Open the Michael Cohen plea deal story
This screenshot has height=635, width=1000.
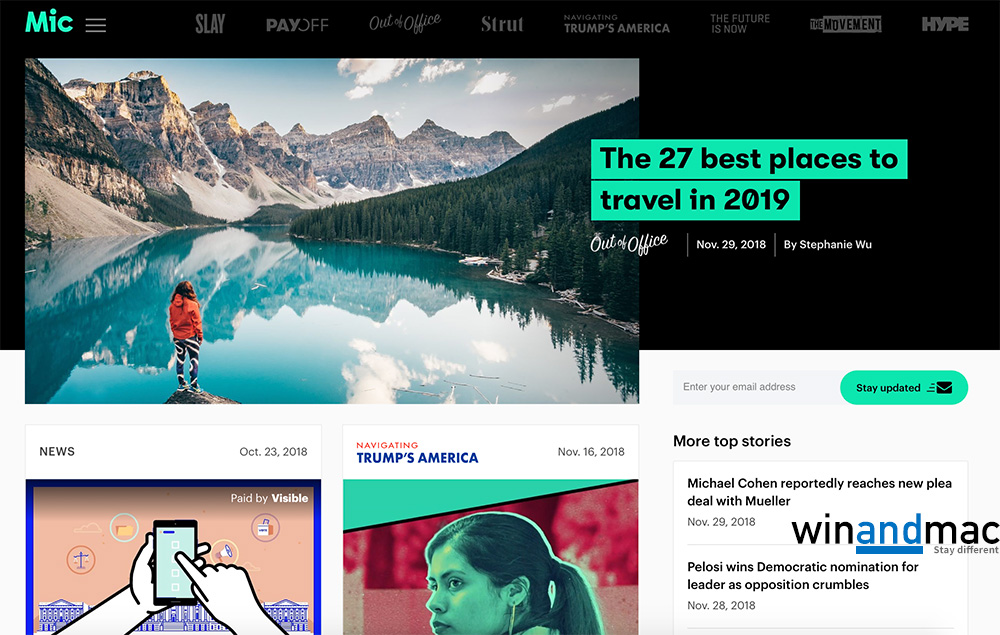click(820, 492)
